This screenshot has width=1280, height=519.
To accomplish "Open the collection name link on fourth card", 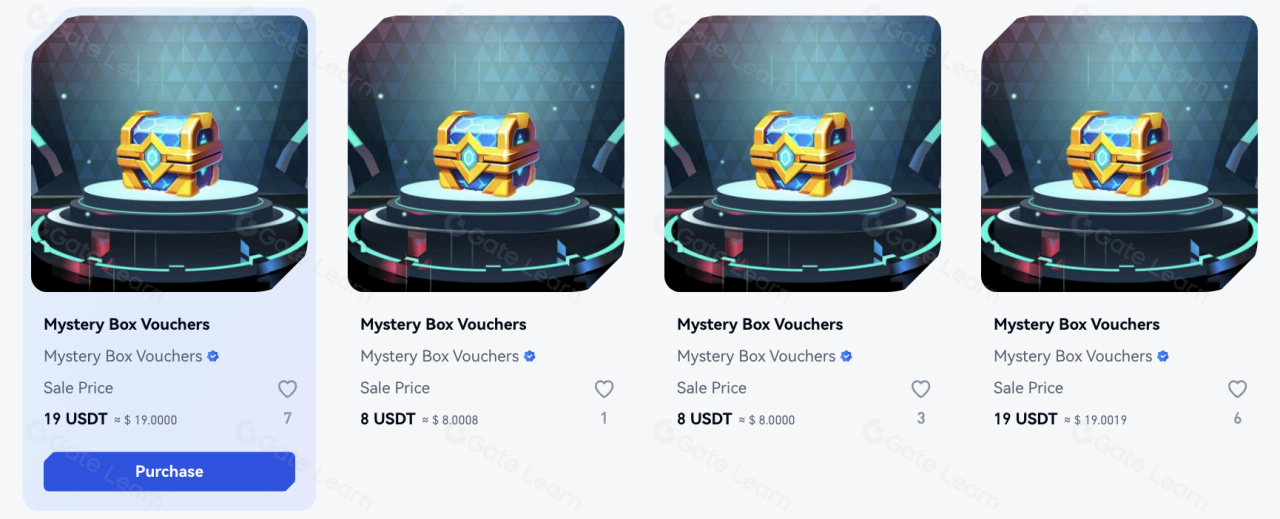I will 1073,356.
